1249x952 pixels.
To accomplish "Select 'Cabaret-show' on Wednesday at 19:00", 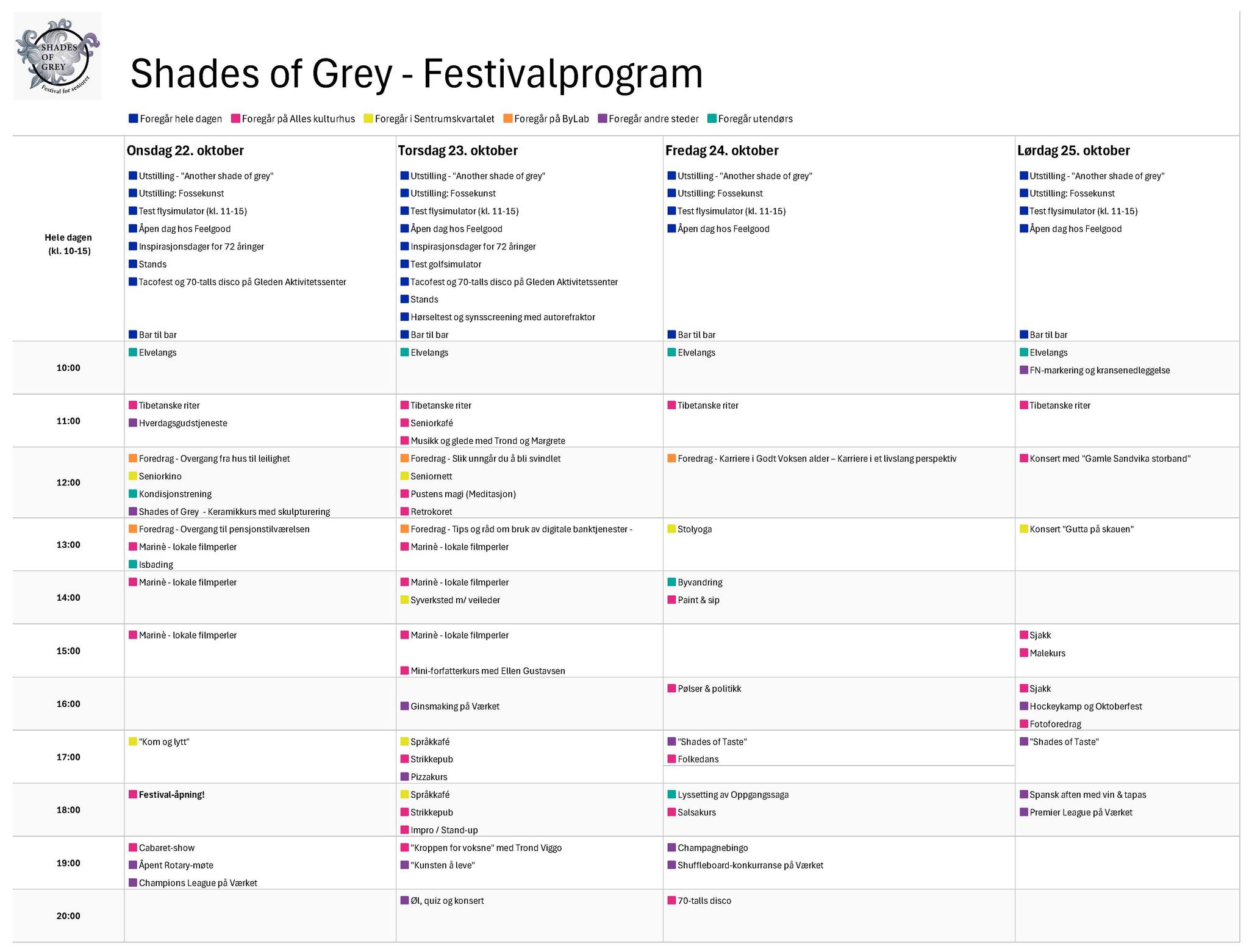I will 166,848.
